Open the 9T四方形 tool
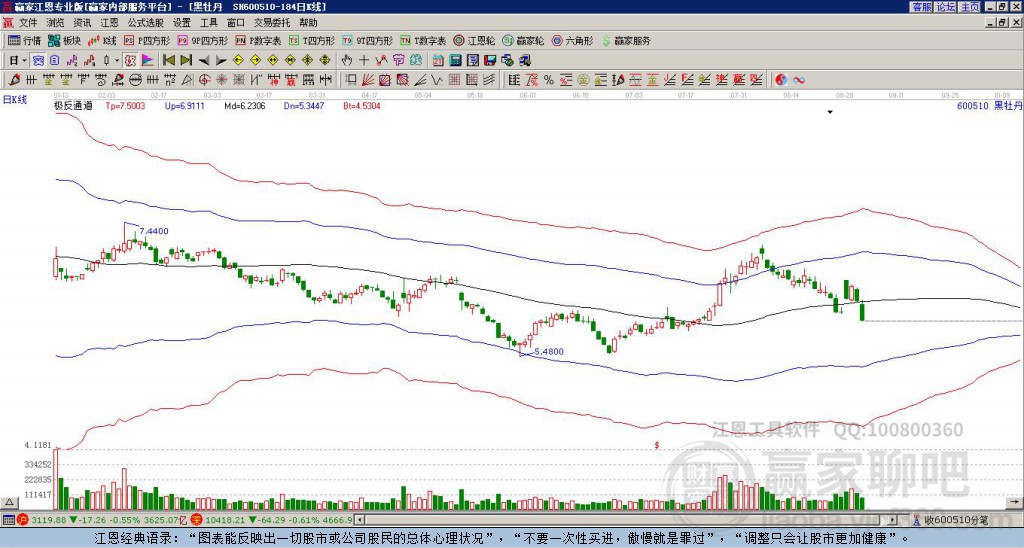Viewport: 1024px width, 548px height. coord(367,40)
